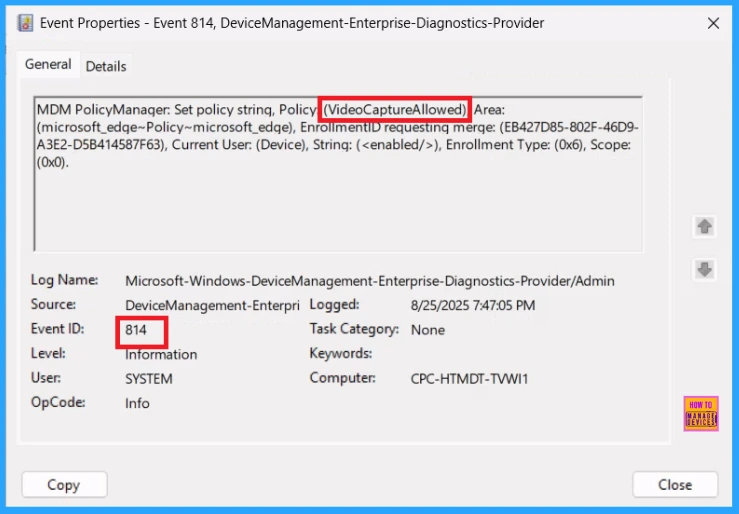Close the Event Properties window with X
The image size is (739, 514).
click(713, 23)
